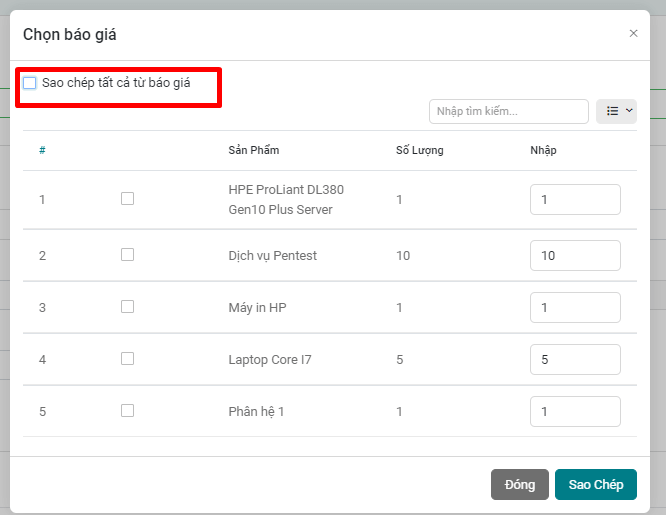666x515 pixels.
Task: Enable 'Sao chép tất cả từ báo giá'
Action: pyautogui.click(x=30, y=83)
